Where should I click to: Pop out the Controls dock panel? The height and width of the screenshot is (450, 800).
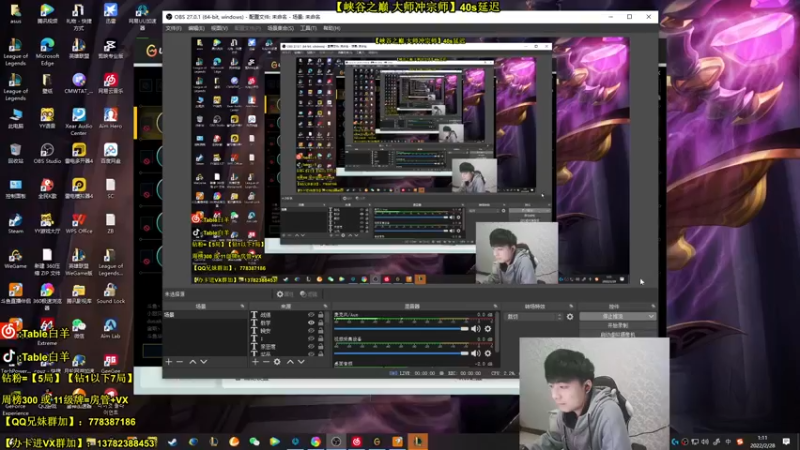pyautogui.click(x=653, y=306)
